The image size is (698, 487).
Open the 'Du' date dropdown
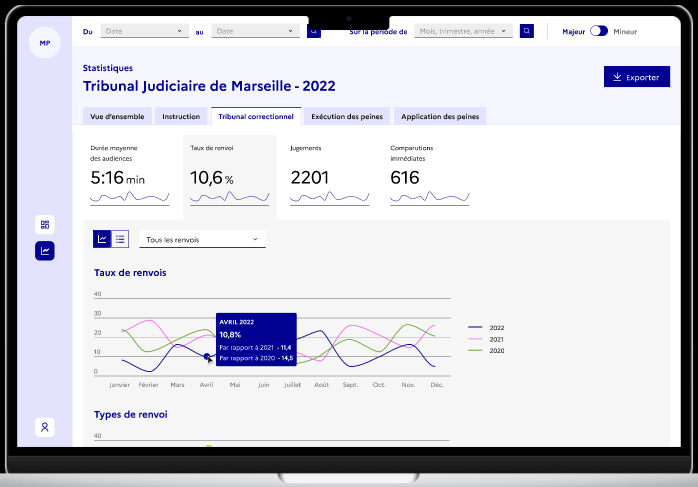point(145,31)
